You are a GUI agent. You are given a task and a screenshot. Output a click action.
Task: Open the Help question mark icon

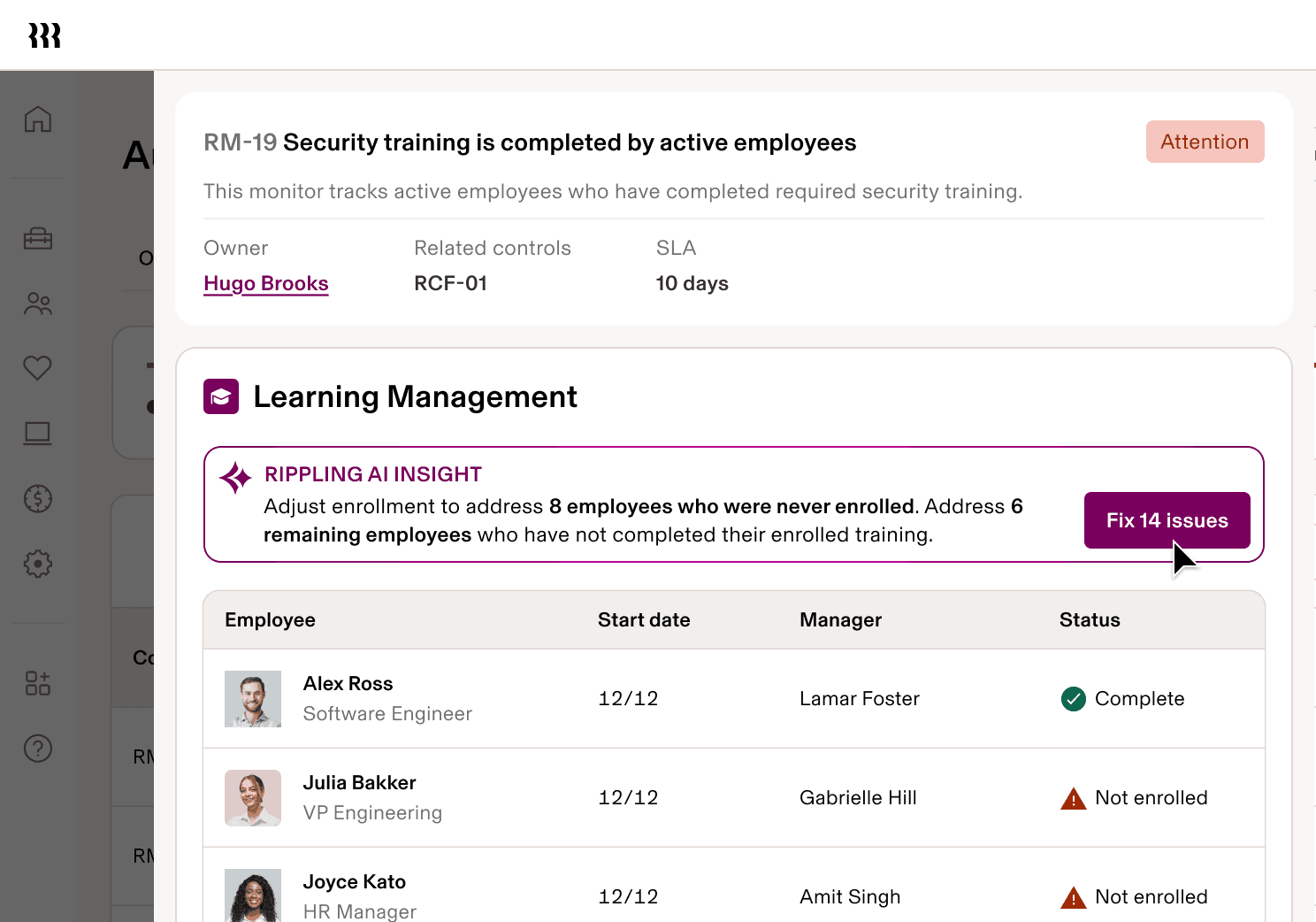click(38, 749)
